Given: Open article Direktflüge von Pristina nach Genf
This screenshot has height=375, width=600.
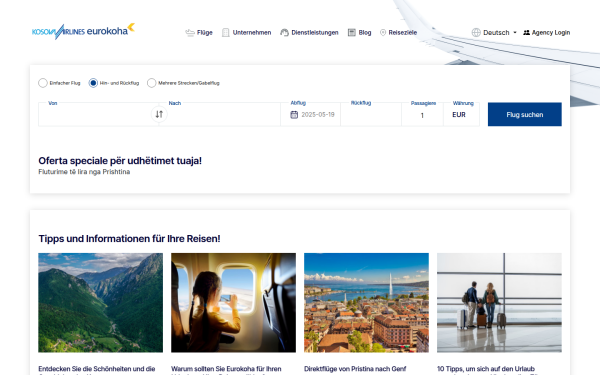Looking at the screenshot, I should [x=355, y=369].
